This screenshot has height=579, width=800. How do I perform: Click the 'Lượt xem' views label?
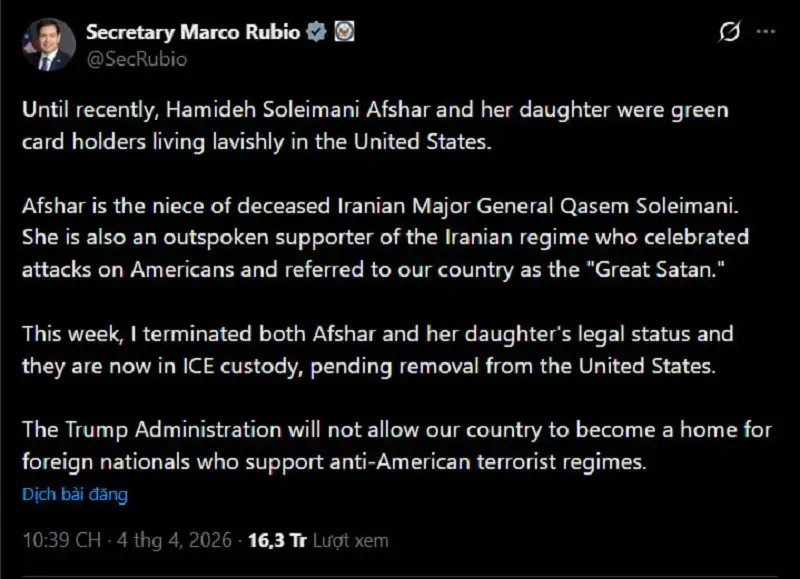click(349, 541)
